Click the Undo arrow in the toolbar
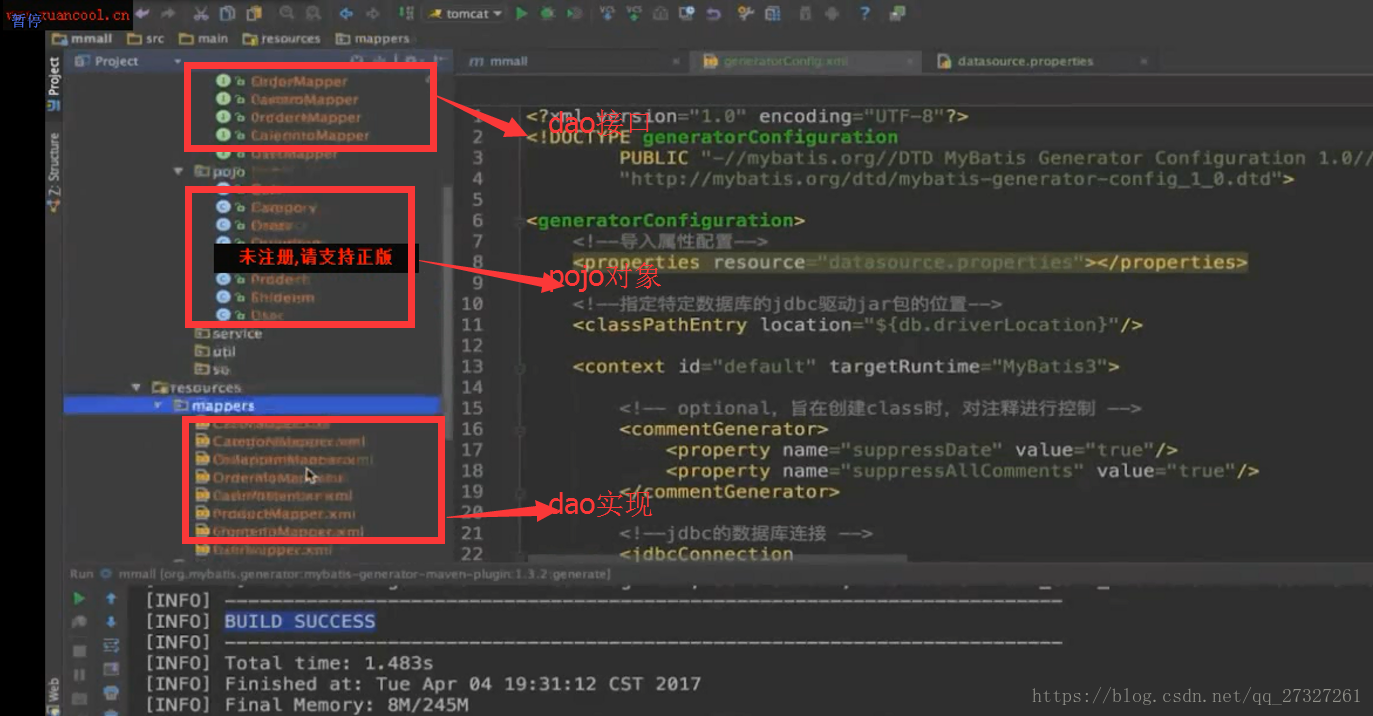Screen dimensions: 1373x716 point(143,14)
